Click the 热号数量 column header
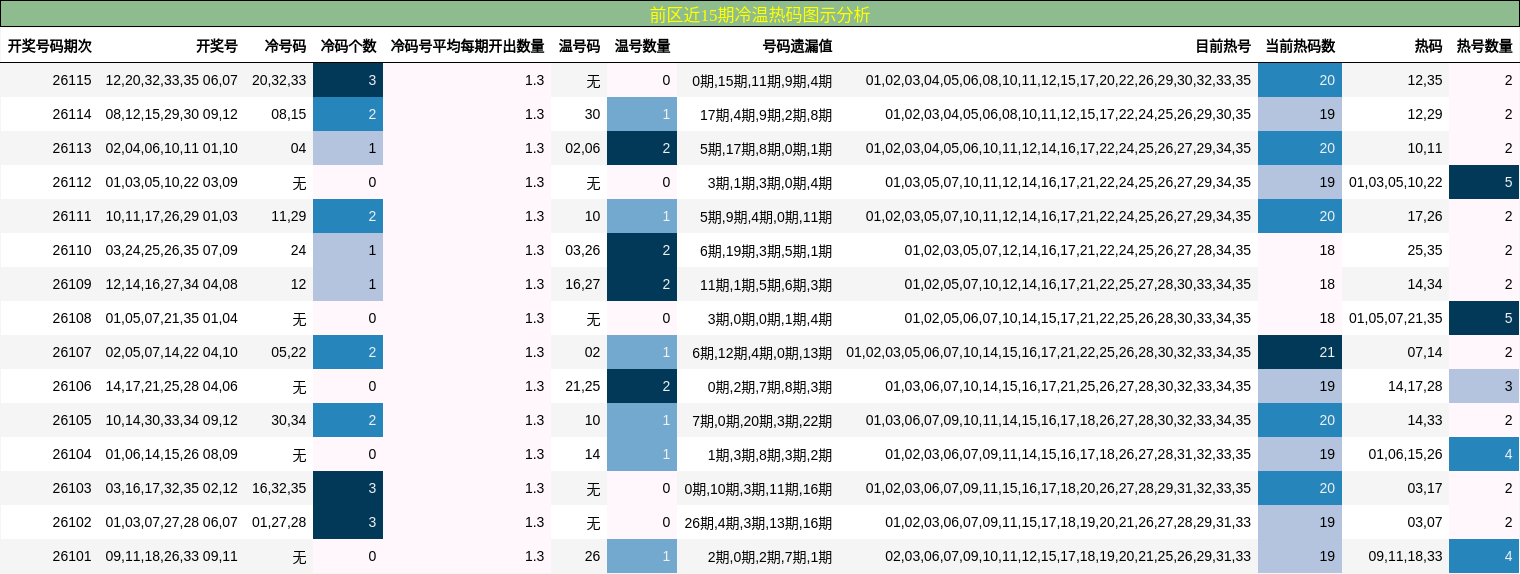Viewport: 1520px width, 574px height. coord(1484,46)
